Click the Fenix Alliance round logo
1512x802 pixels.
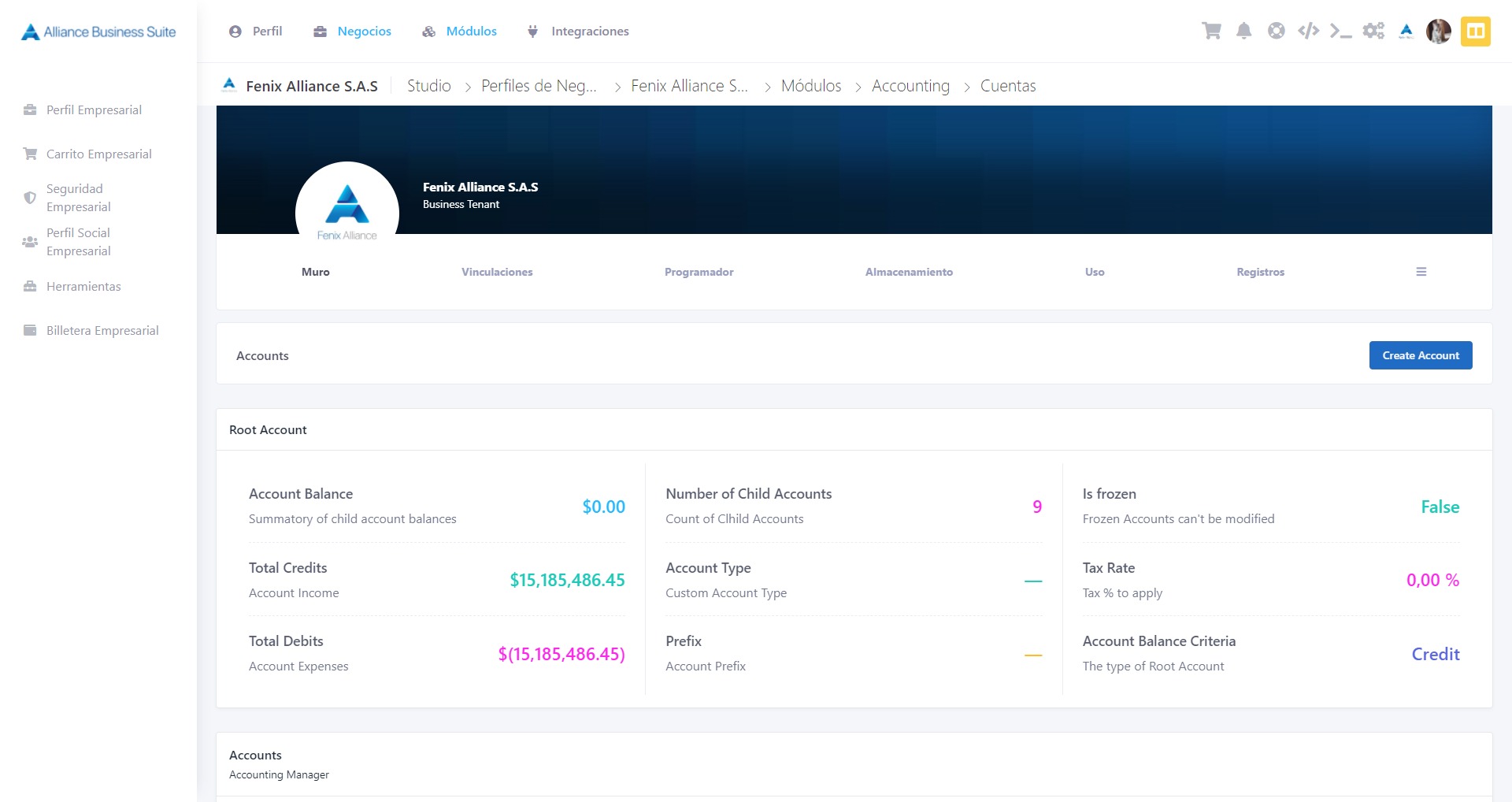click(x=347, y=213)
